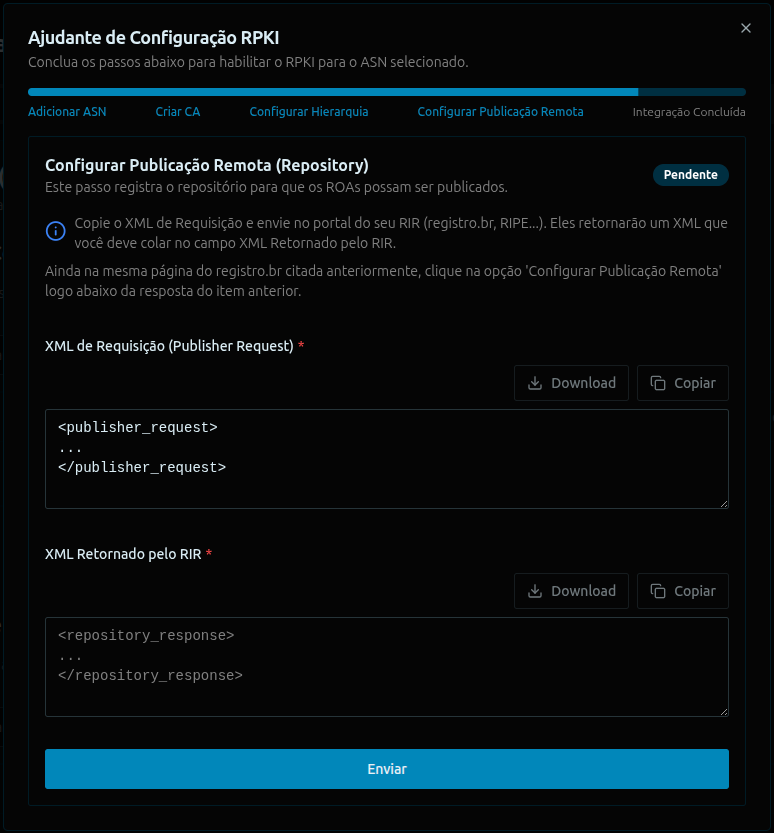Click the download icon above the RIR response field

[535, 590]
